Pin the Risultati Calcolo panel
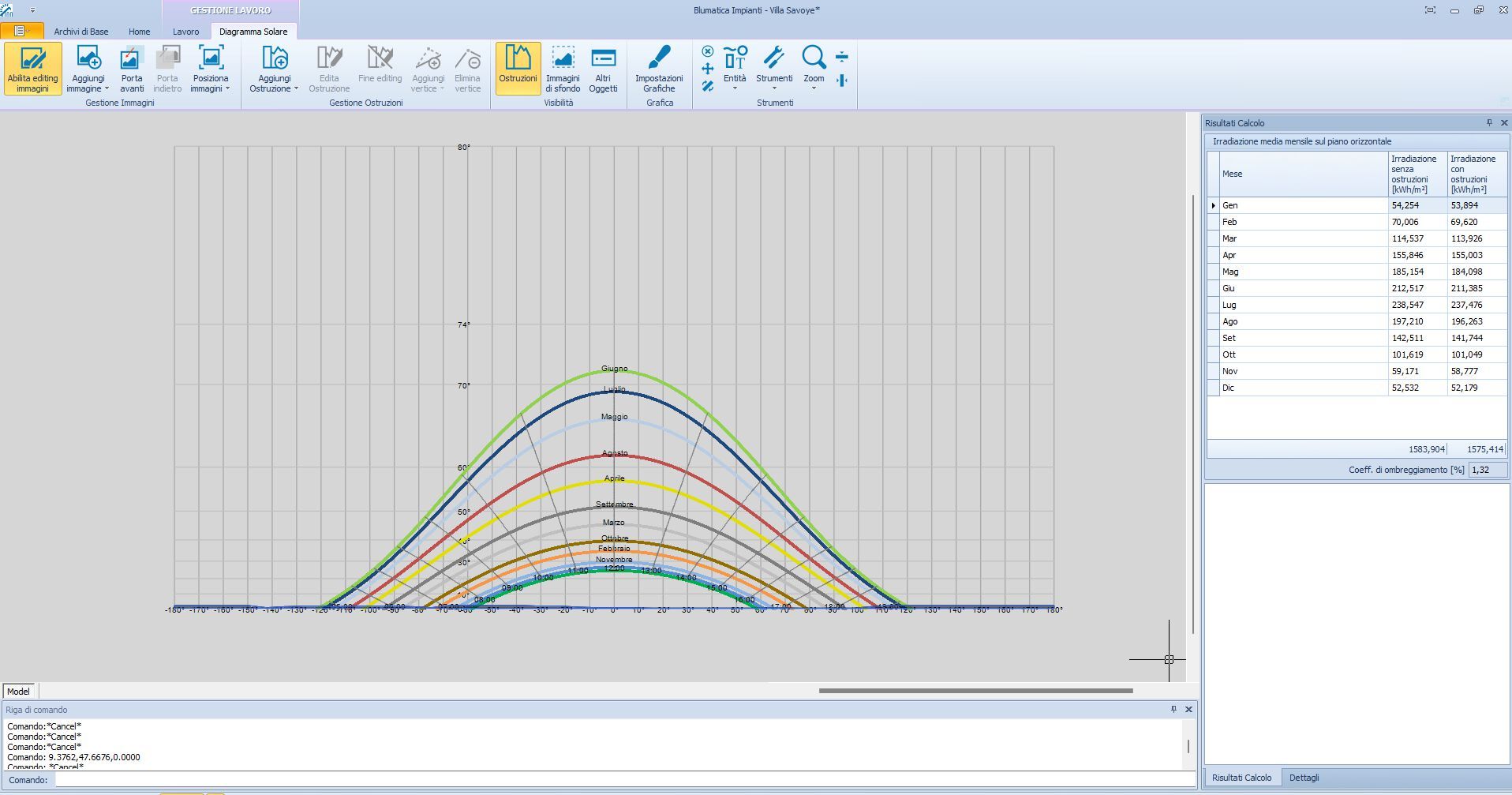The image size is (1512, 795). tap(1489, 123)
